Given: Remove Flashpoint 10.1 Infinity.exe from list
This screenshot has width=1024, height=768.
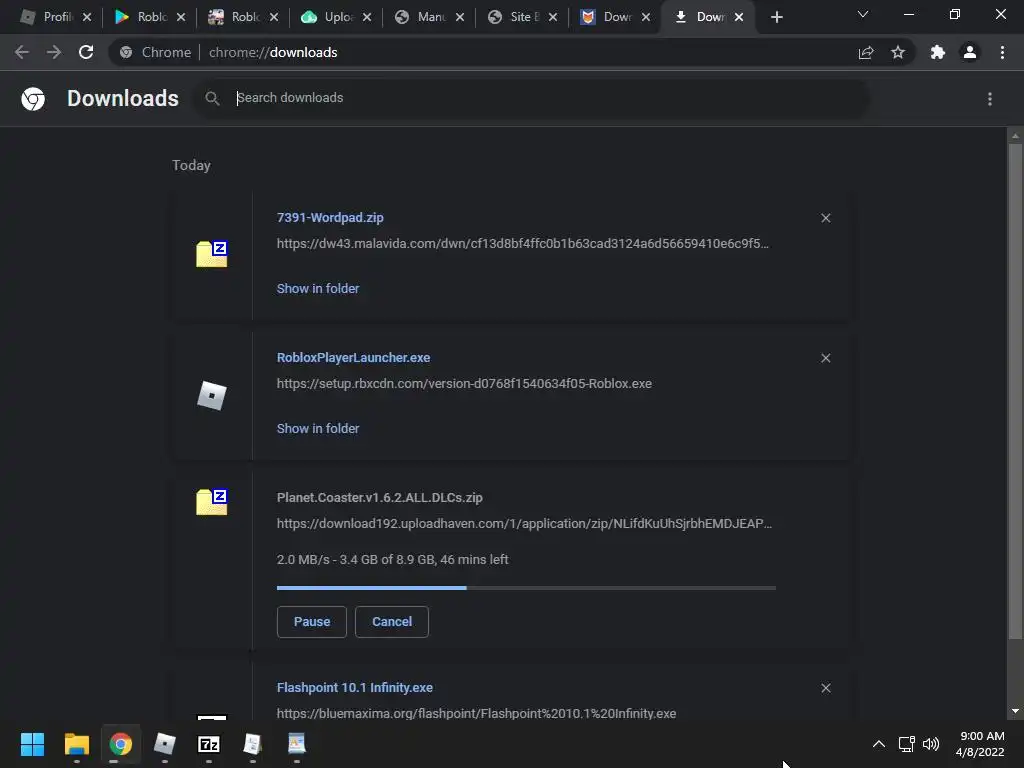Looking at the screenshot, I should click(825, 688).
